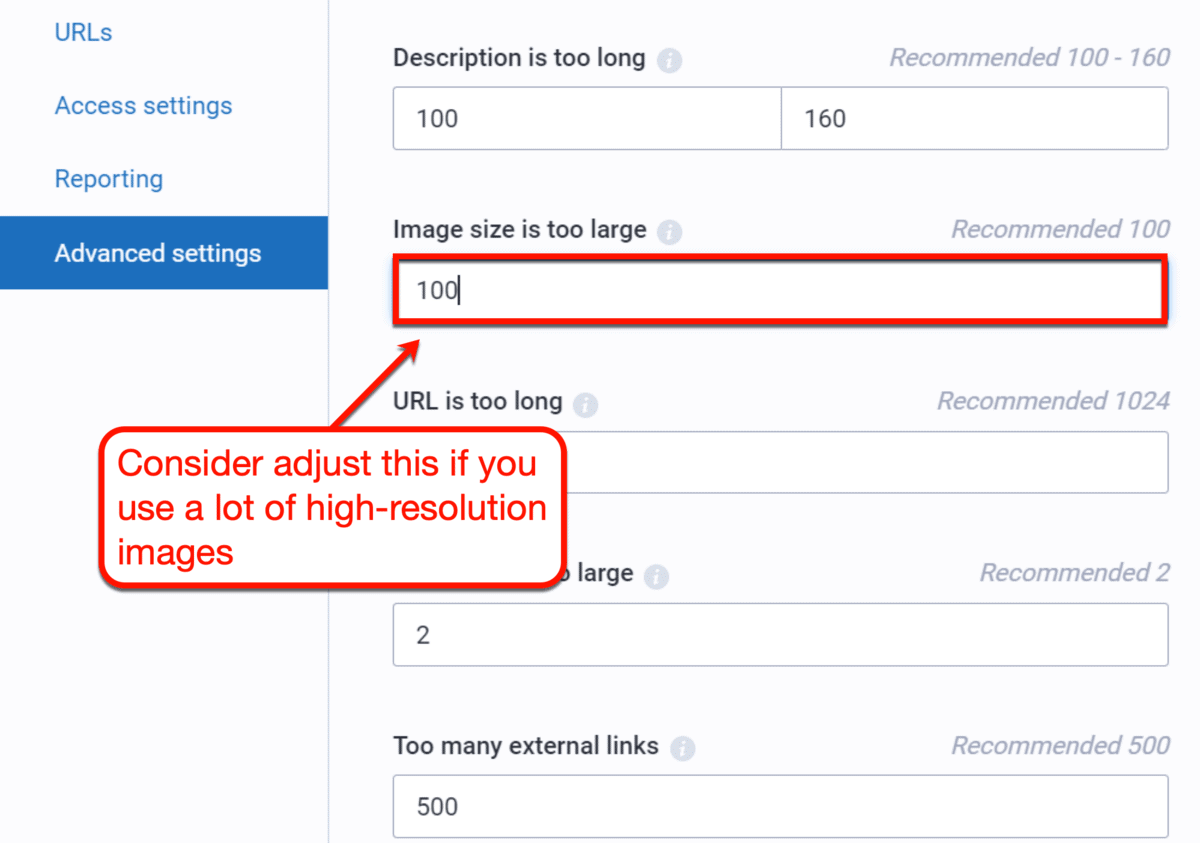
Task: Click the "100" minimum description length field
Action: click(x=585, y=118)
